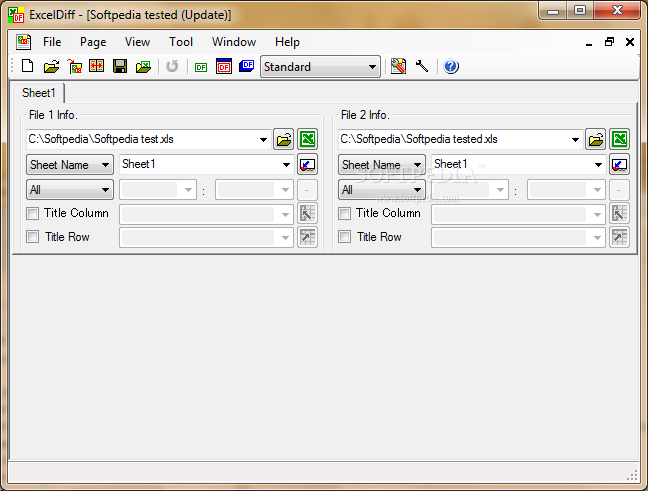This screenshot has width=648, height=491.
Task: Click the blue question mark Help icon
Action: click(451, 66)
